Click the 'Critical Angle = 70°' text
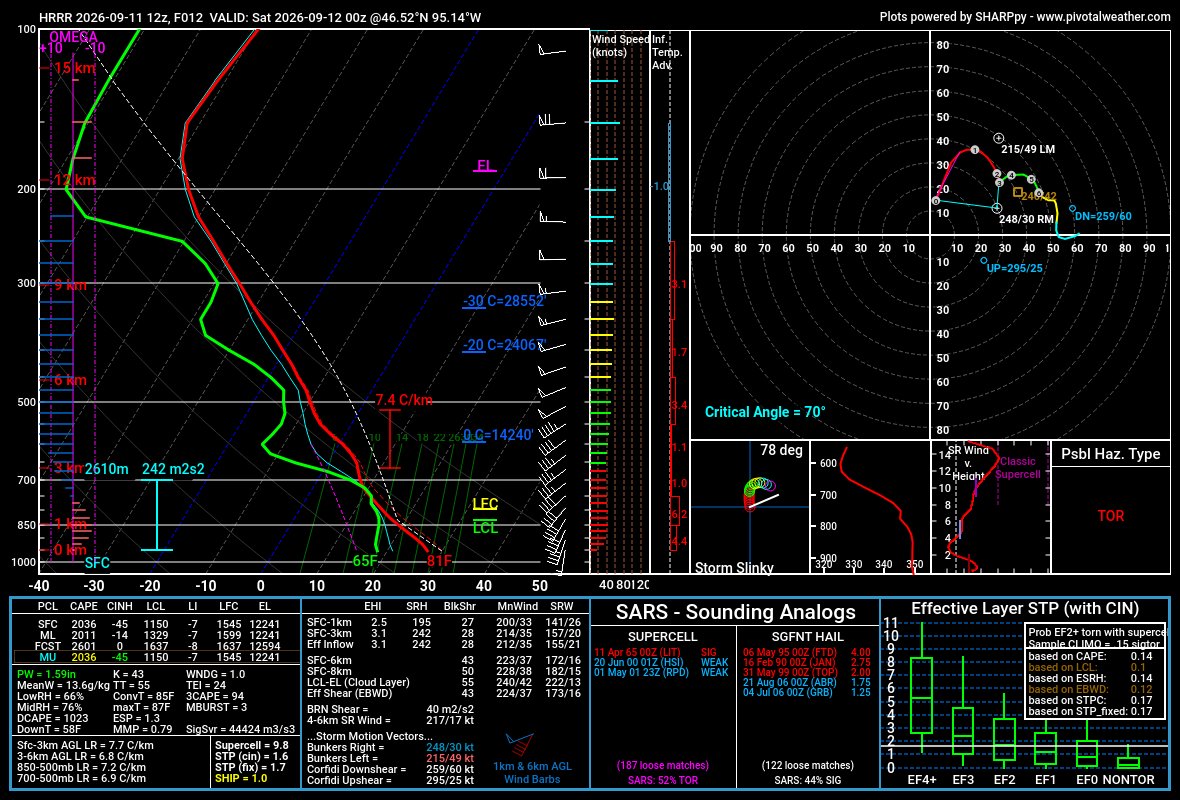 tap(765, 412)
